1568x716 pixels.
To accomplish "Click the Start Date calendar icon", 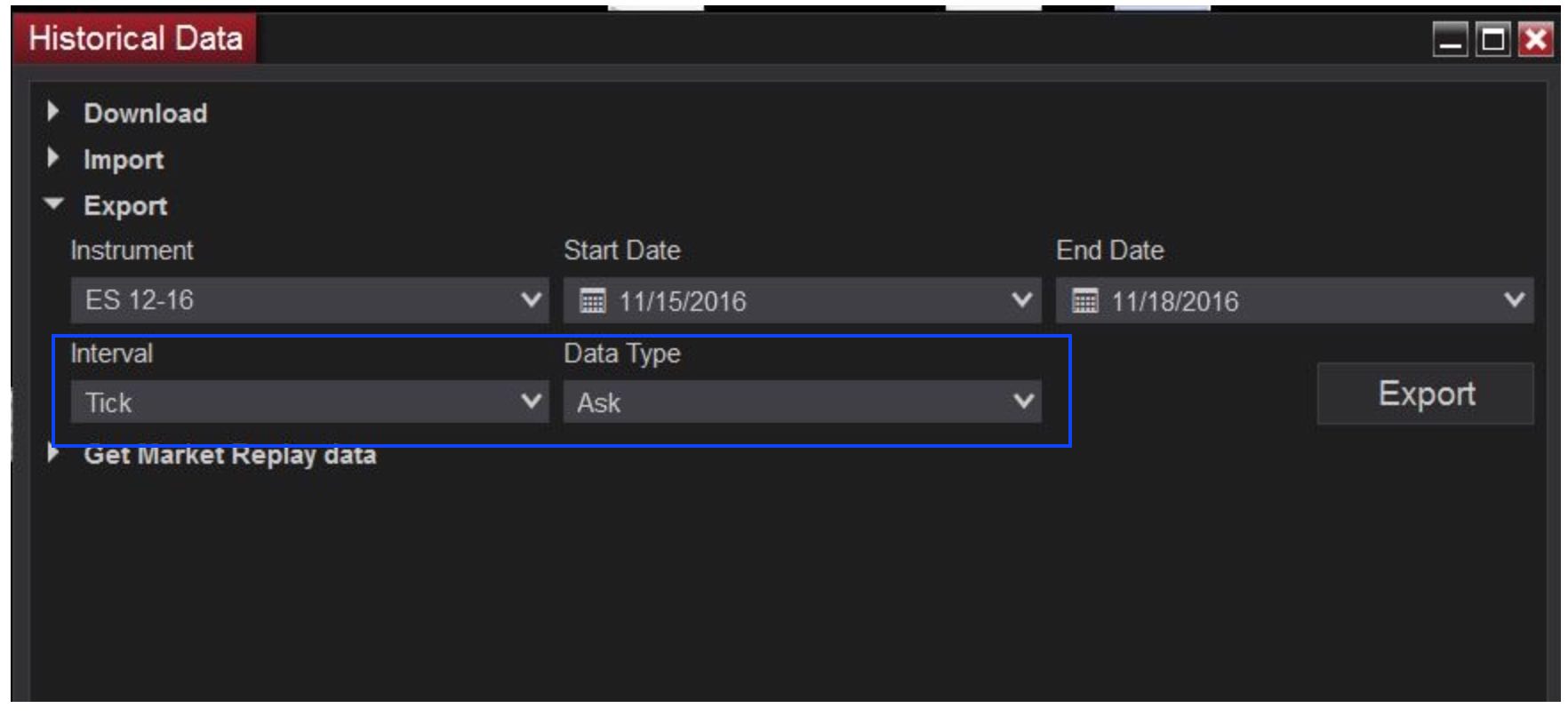I will click(x=592, y=301).
